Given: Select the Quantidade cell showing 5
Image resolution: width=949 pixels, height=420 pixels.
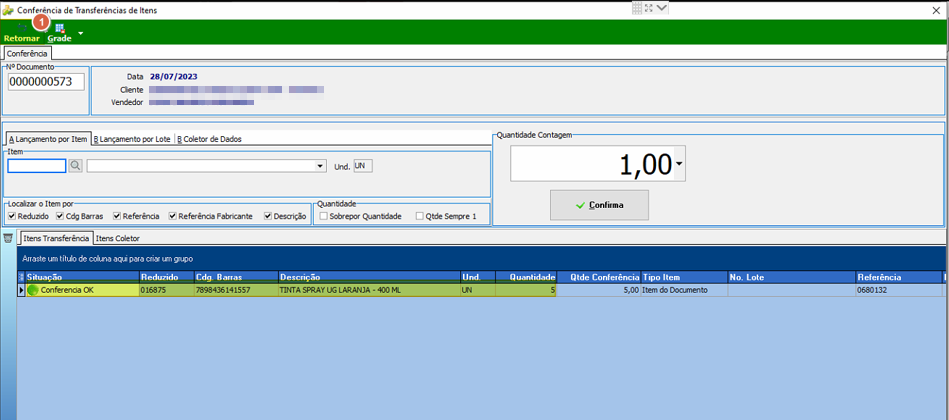Looking at the screenshot, I should click(x=526, y=290).
